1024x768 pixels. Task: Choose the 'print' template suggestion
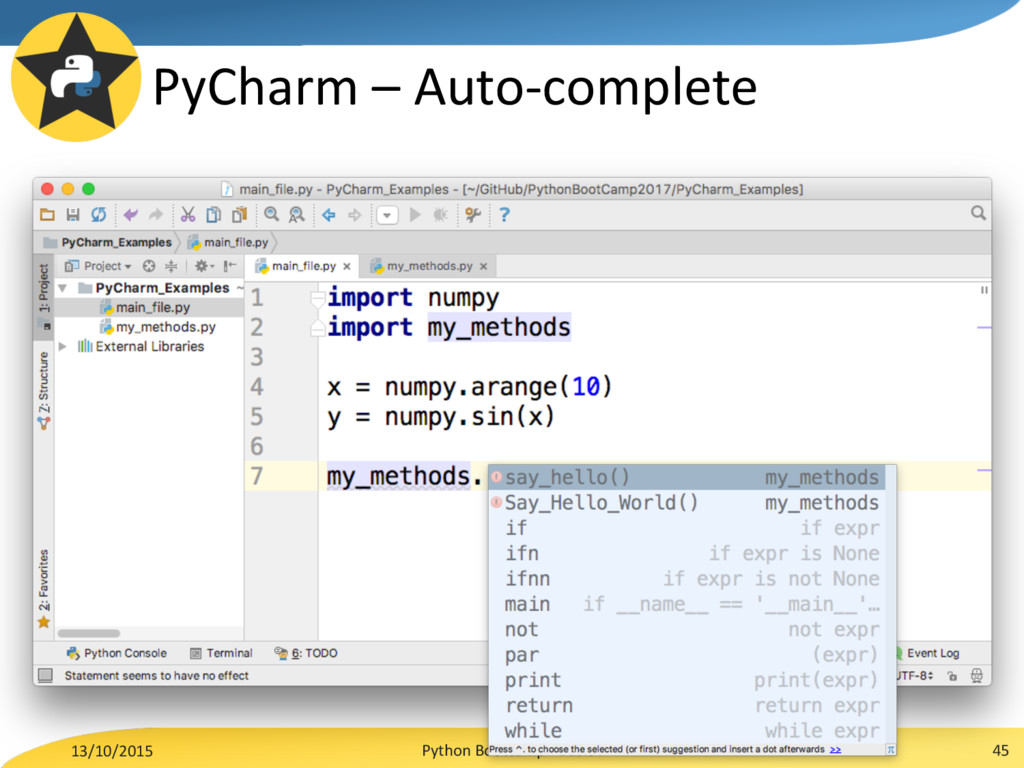[686, 680]
